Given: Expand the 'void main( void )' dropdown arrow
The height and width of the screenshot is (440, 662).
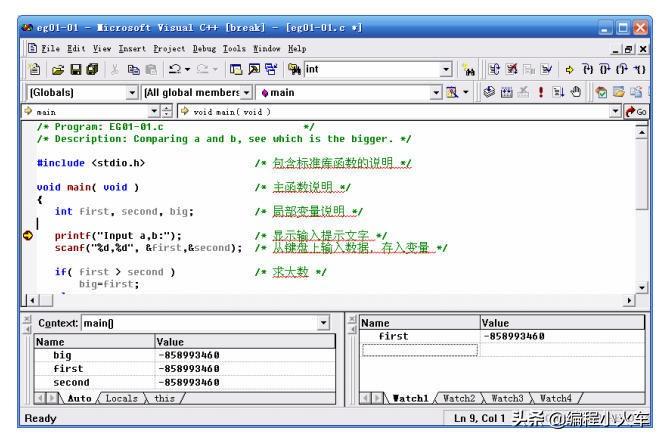Looking at the screenshot, I should click(616, 111).
